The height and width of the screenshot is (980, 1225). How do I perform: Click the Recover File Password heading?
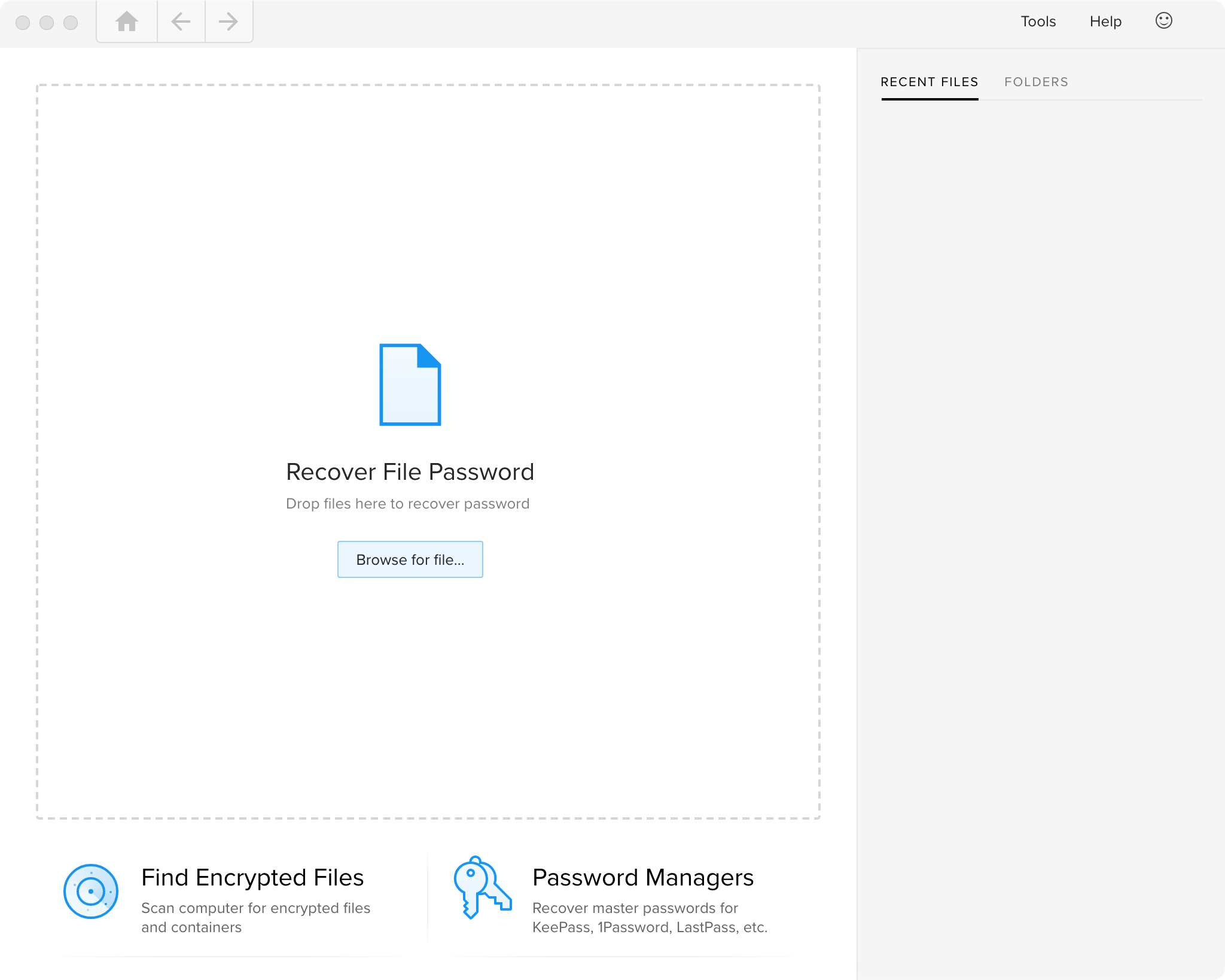410,471
